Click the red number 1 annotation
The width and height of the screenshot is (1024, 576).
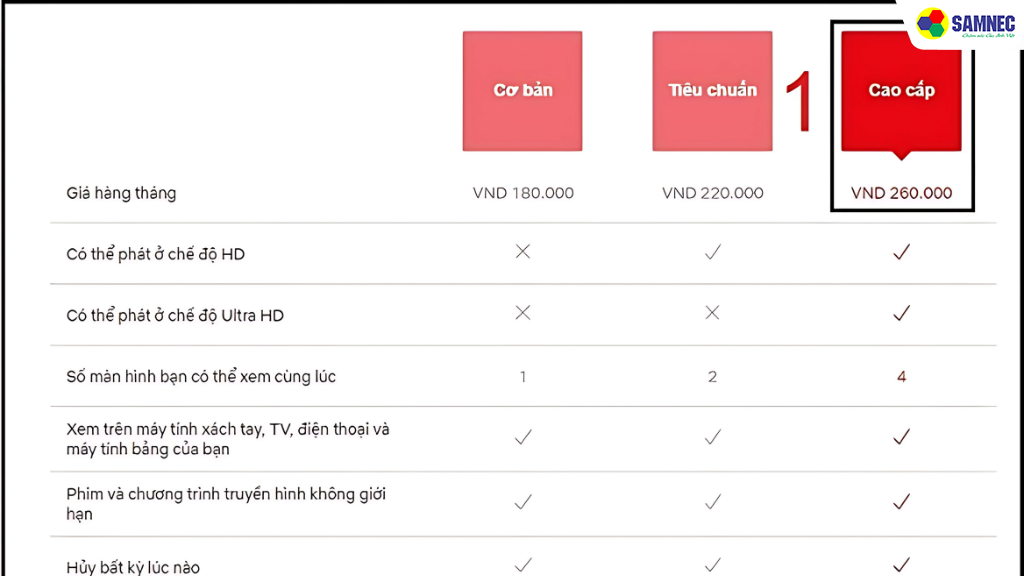[800, 100]
